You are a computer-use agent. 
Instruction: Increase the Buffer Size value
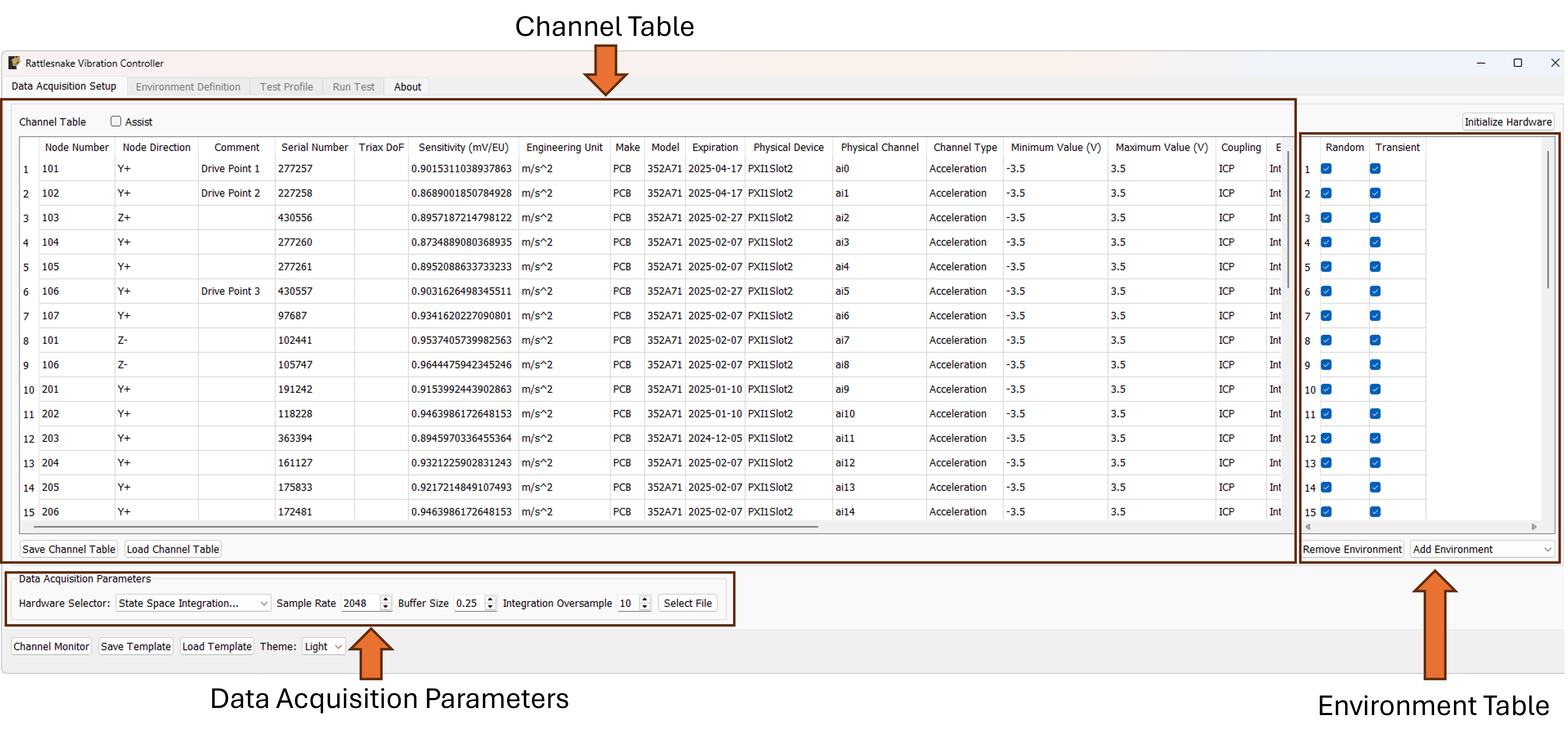point(491,599)
